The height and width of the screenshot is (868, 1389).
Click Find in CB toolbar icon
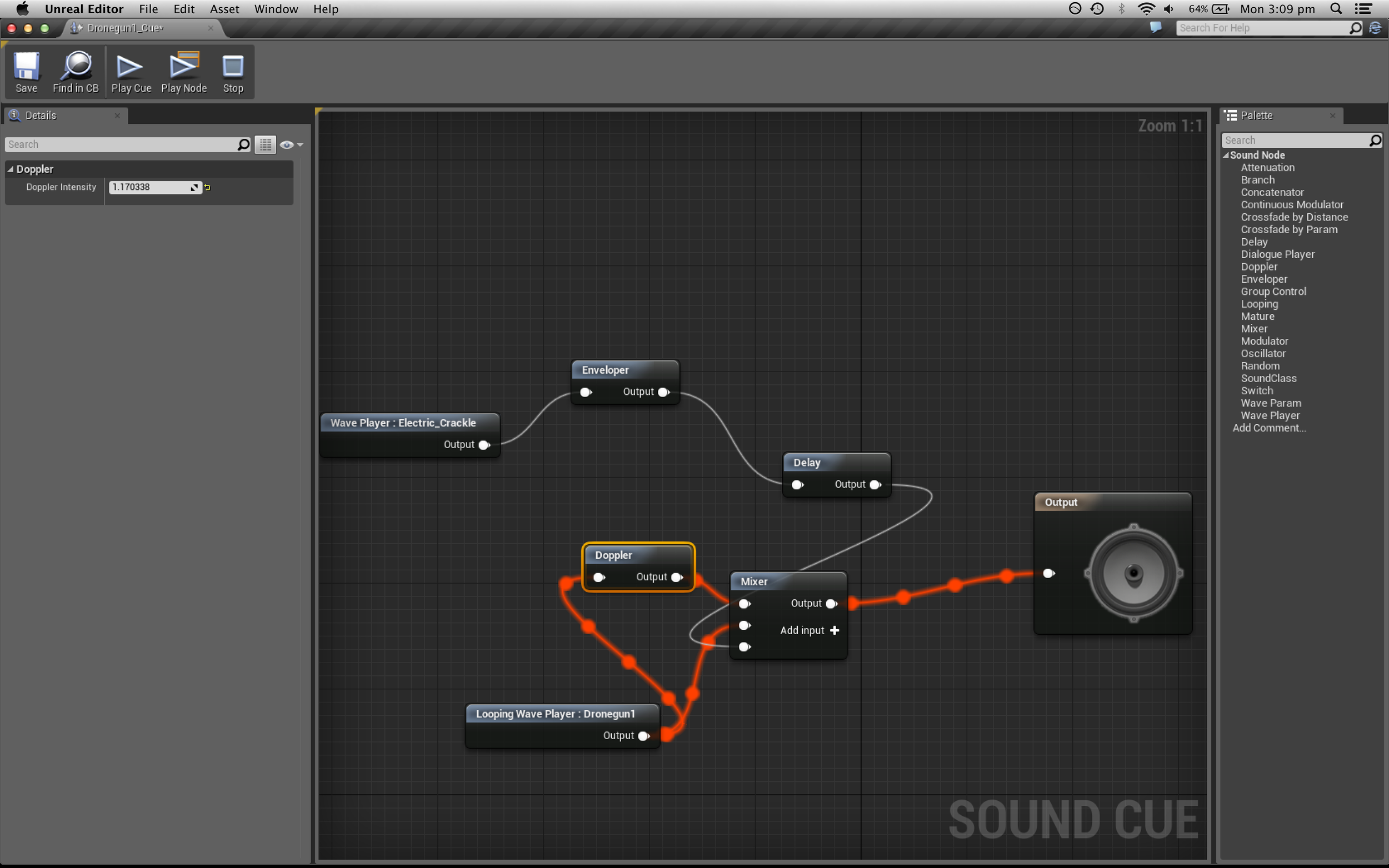pyautogui.click(x=76, y=72)
